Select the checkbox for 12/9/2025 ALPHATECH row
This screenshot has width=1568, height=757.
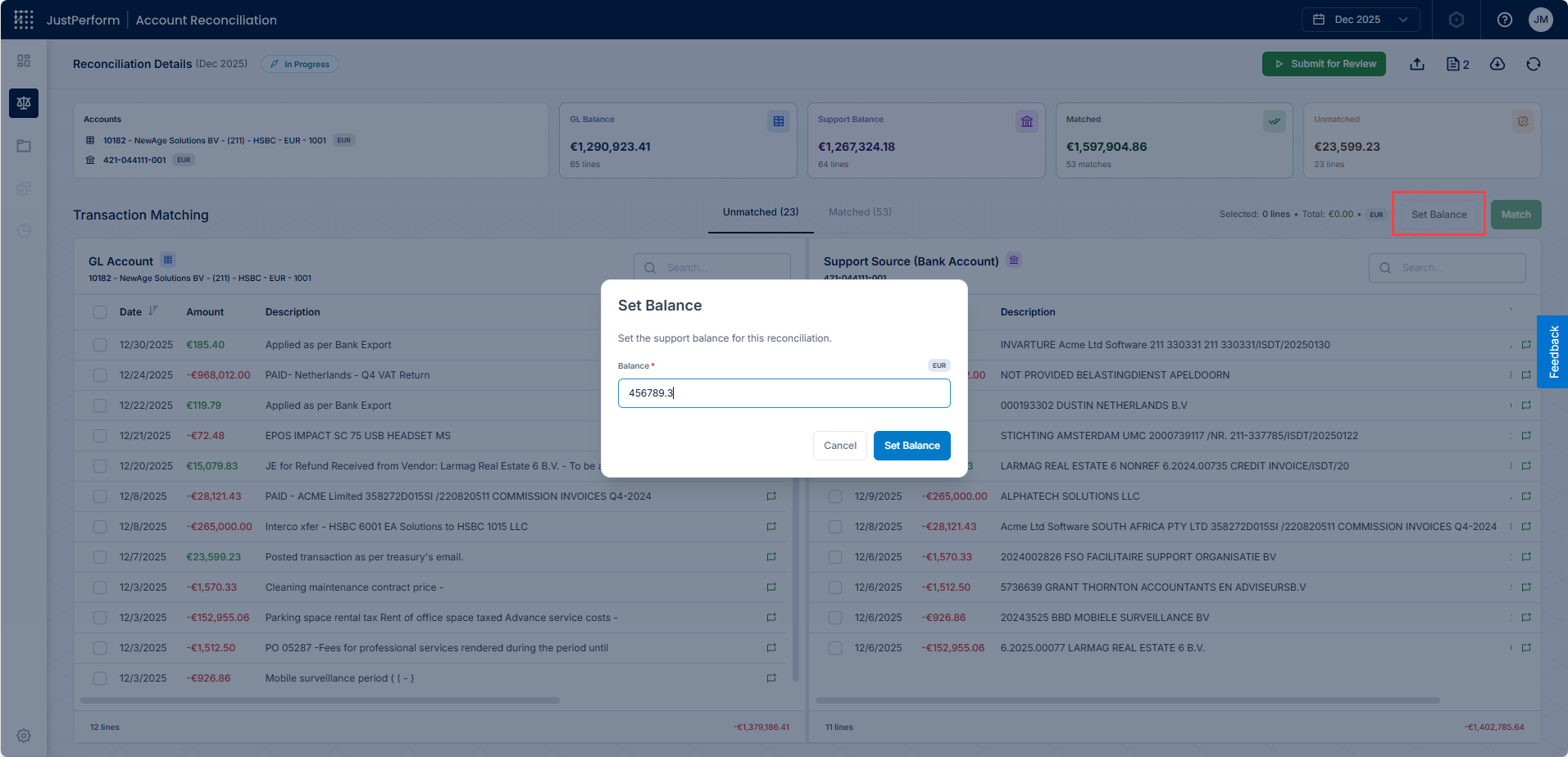(x=835, y=496)
